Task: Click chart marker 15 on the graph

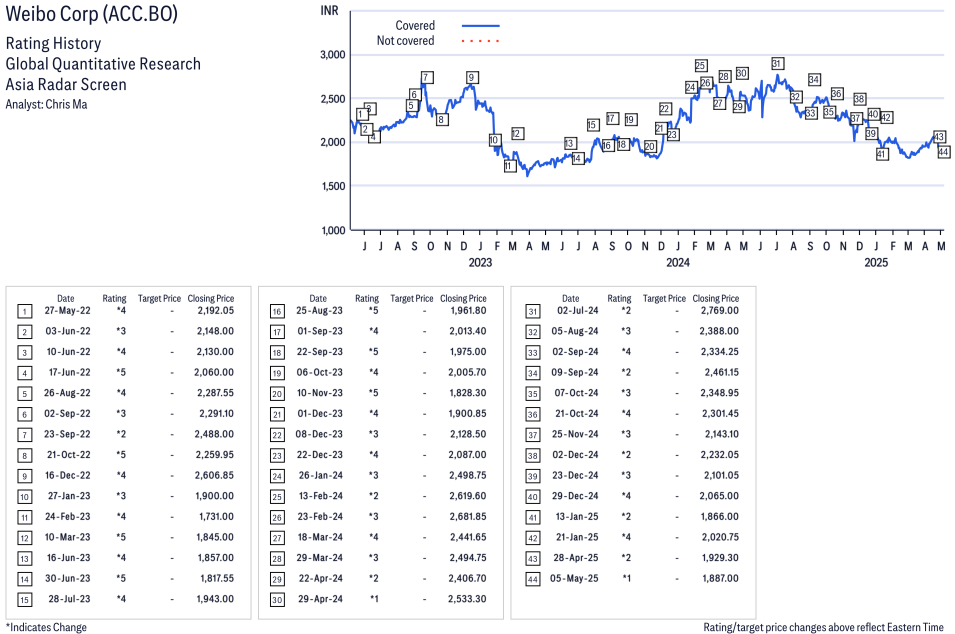Action: click(x=593, y=125)
